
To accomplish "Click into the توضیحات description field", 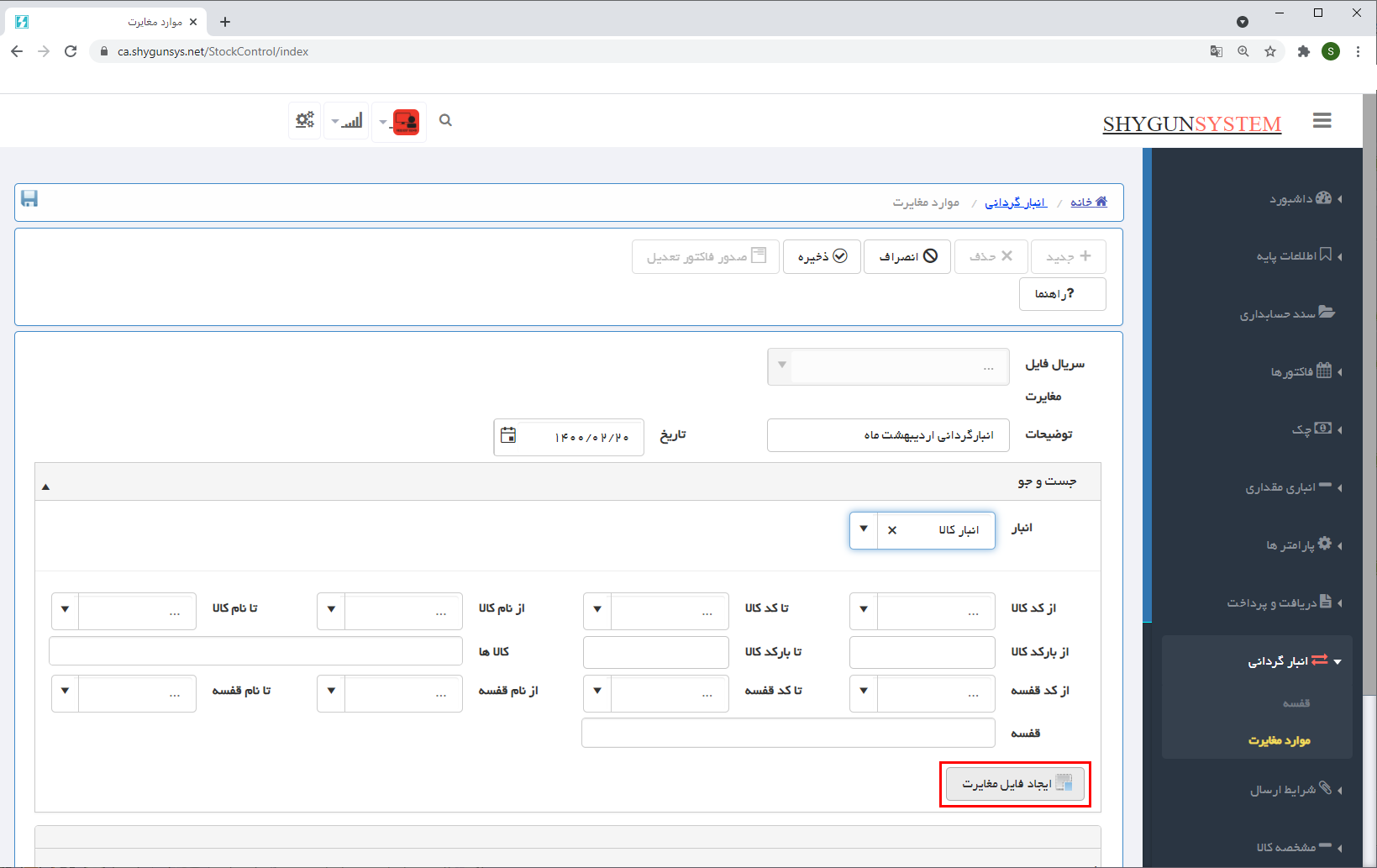I will (887, 435).
